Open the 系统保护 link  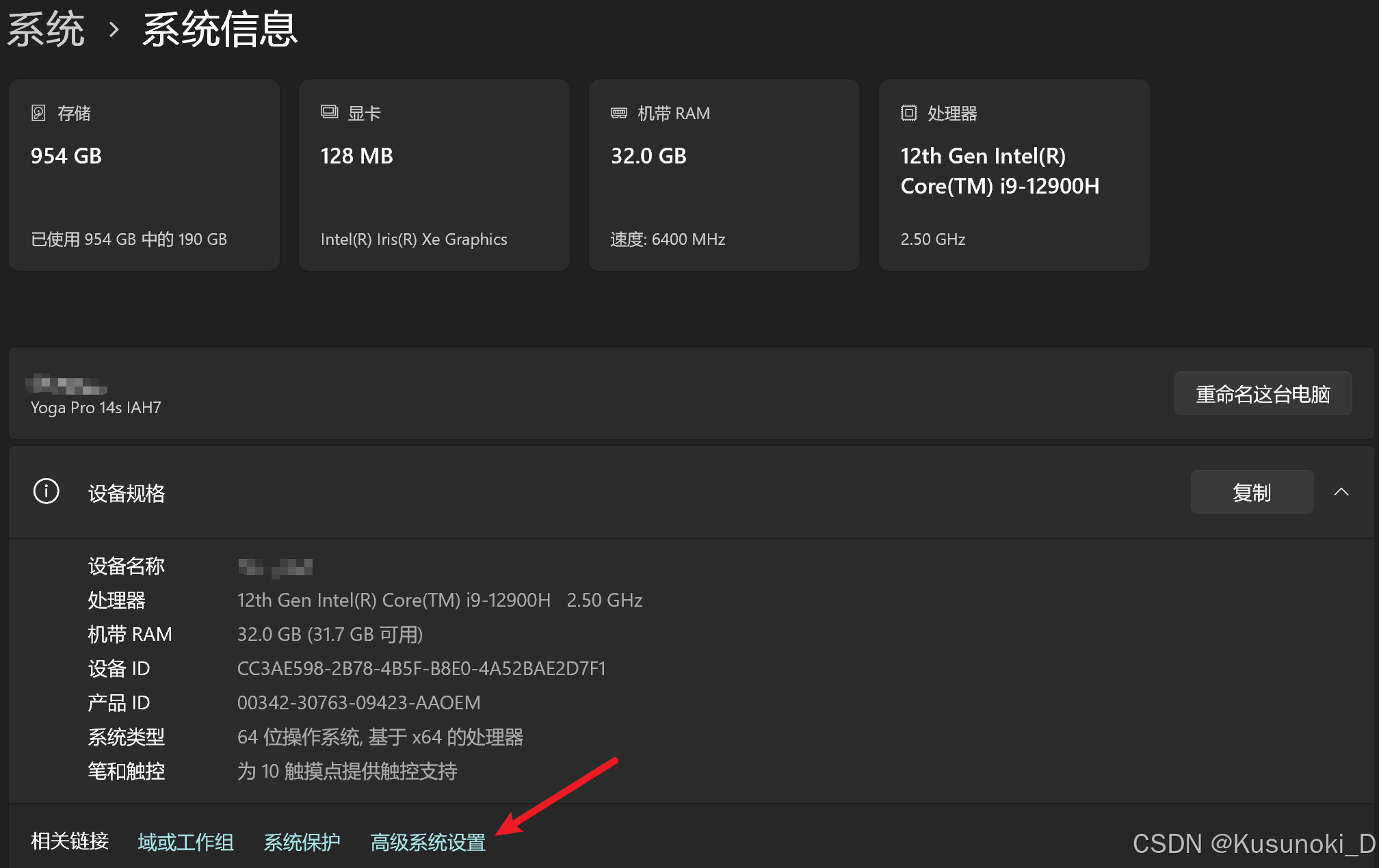pos(302,842)
